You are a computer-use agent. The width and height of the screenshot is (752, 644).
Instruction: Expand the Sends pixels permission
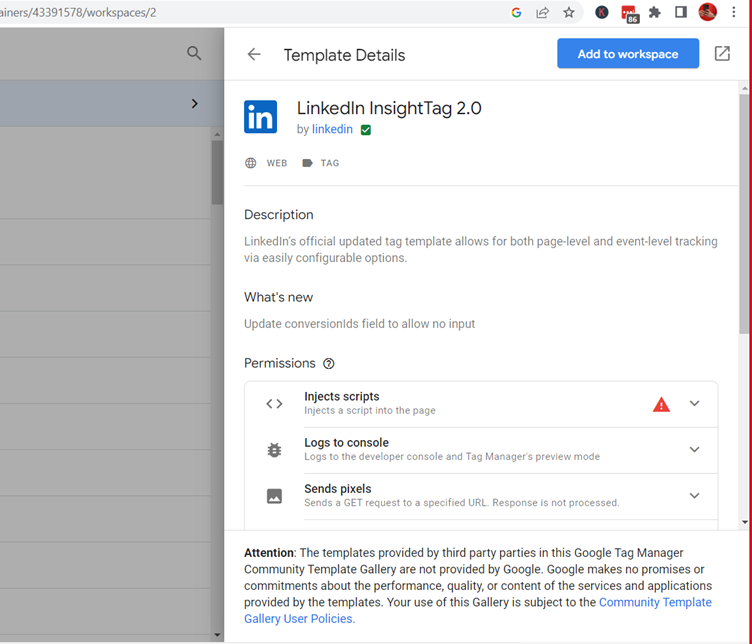694,495
